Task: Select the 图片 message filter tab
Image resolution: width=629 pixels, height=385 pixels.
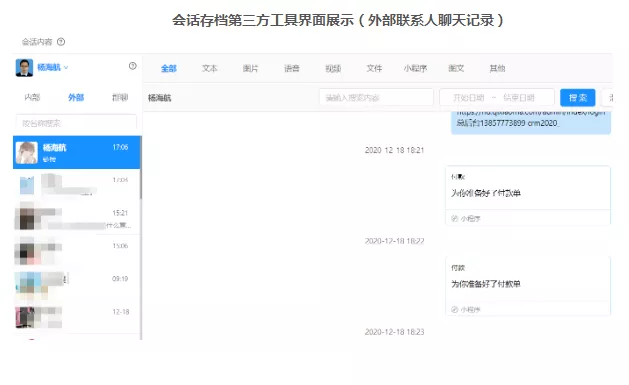Action: 250,69
